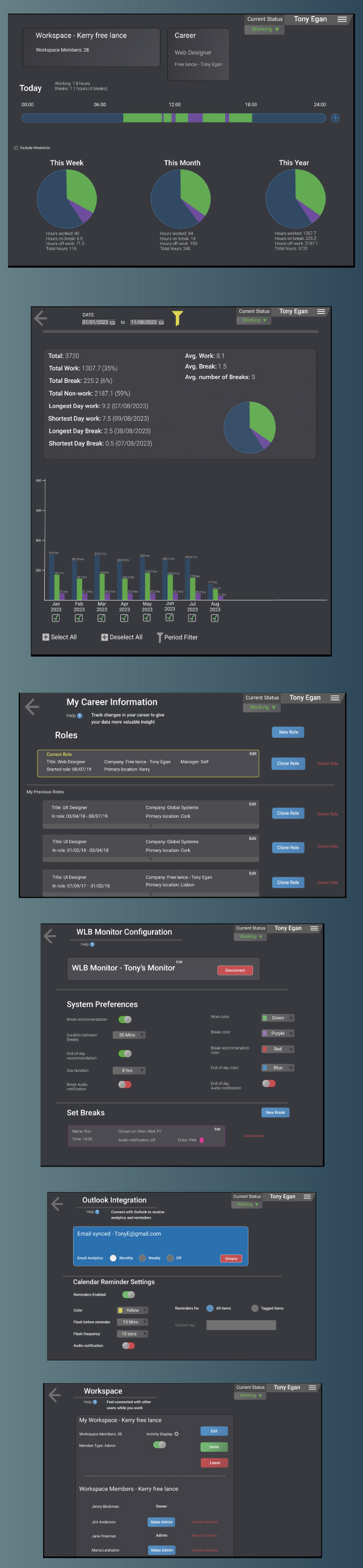Click the plus icon beside Today's timeline
This screenshot has width=363, height=1568.
click(335, 118)
